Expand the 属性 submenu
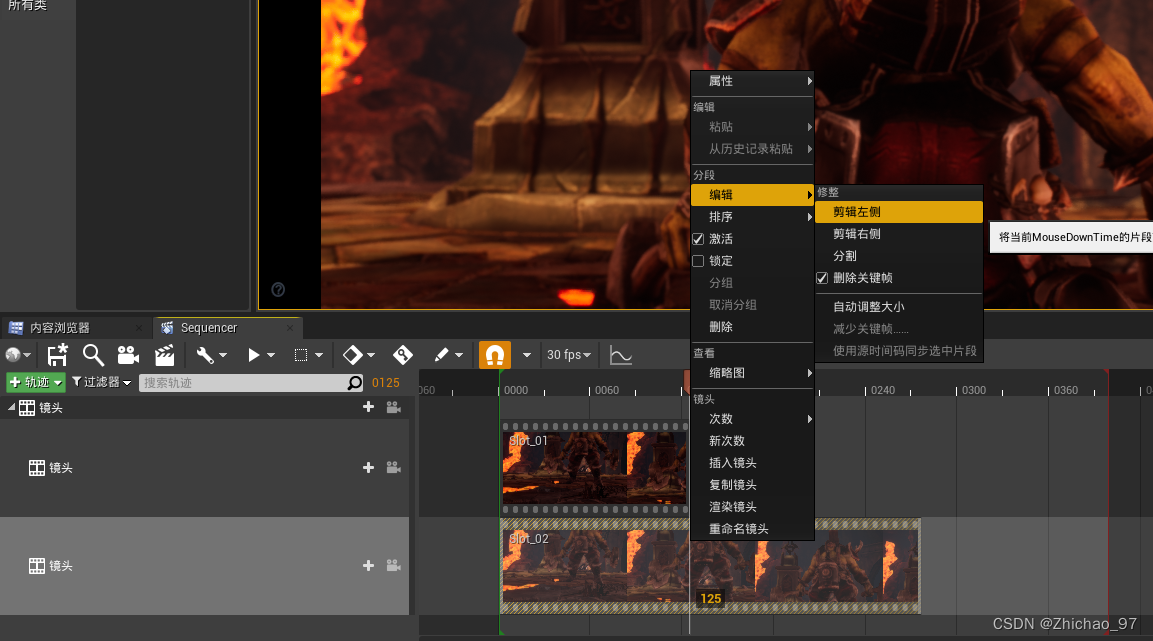 click(752, 81)
